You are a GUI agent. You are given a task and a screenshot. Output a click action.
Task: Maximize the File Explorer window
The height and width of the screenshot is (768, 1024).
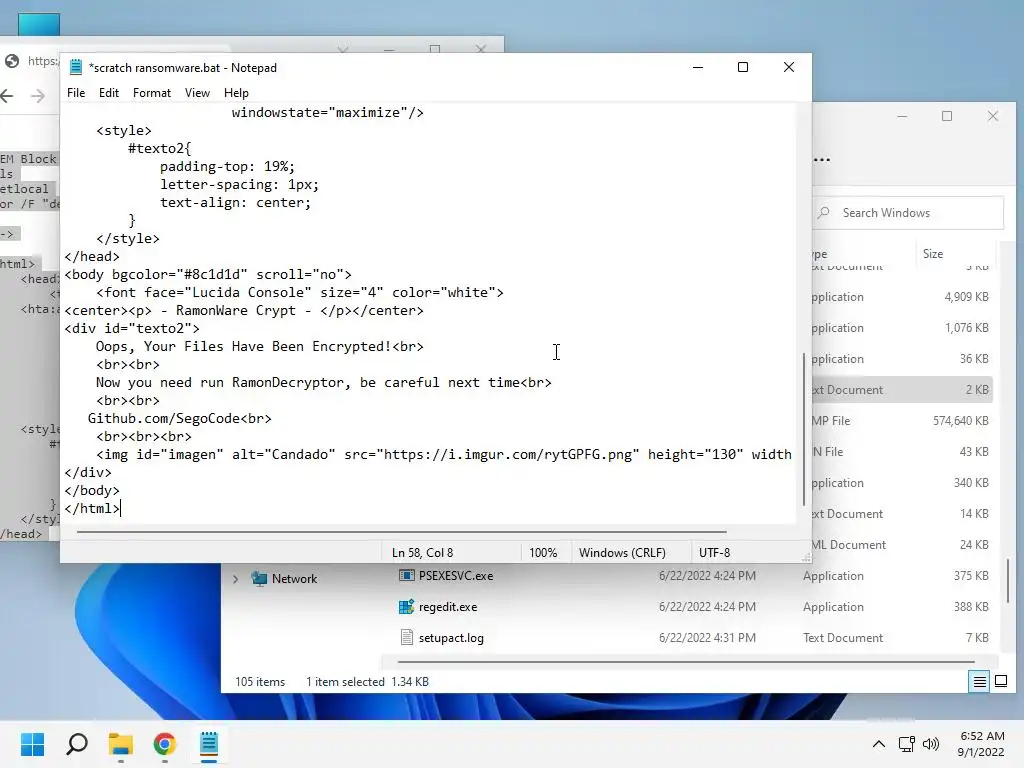[947, 116]
